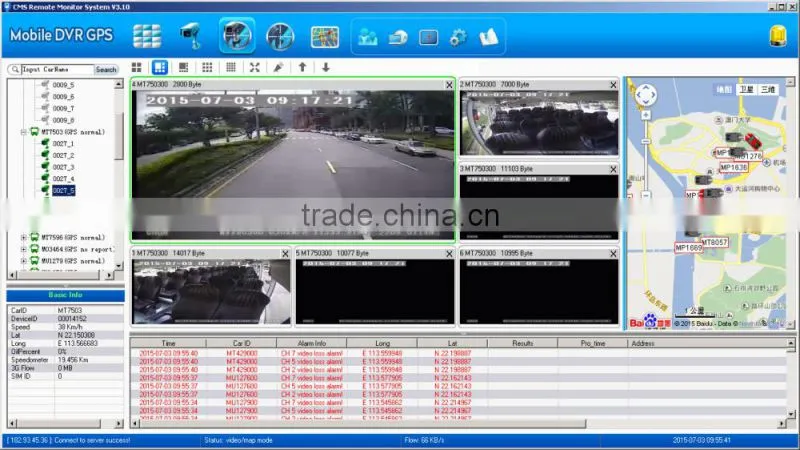Select channel 002T_2 in vehicle tree
The width and height of the screenshot is (800, 450).
point(63,156)
